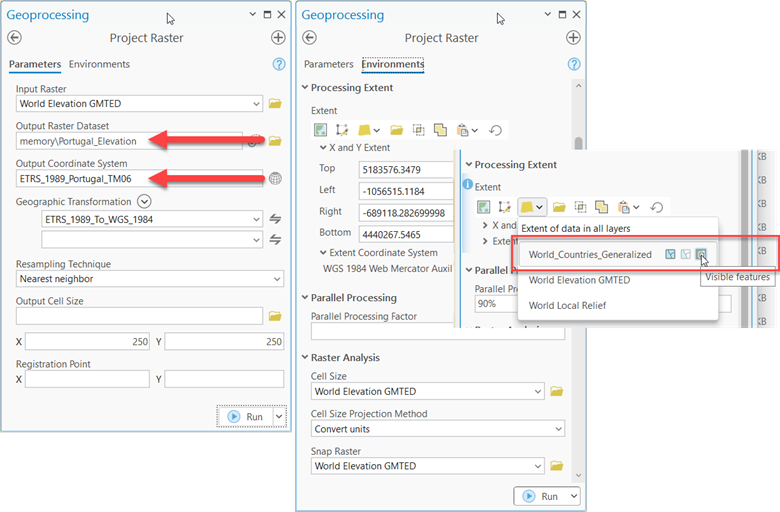The height and width of the screenshot is (512, 780).
Task: Swap the ETRS_1989_To_WGS_1984 transformation direction
Action: pyautogui.click(x=275, y=219)
